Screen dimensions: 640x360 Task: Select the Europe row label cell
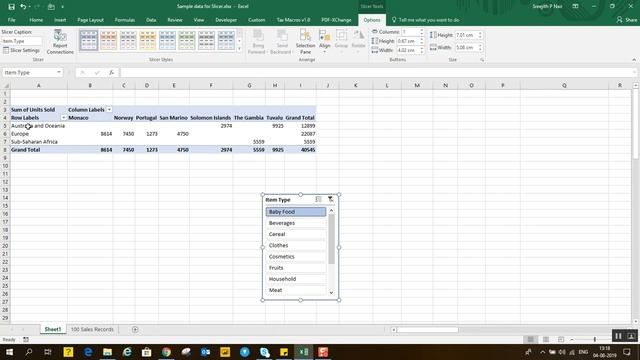pos(39,134)
